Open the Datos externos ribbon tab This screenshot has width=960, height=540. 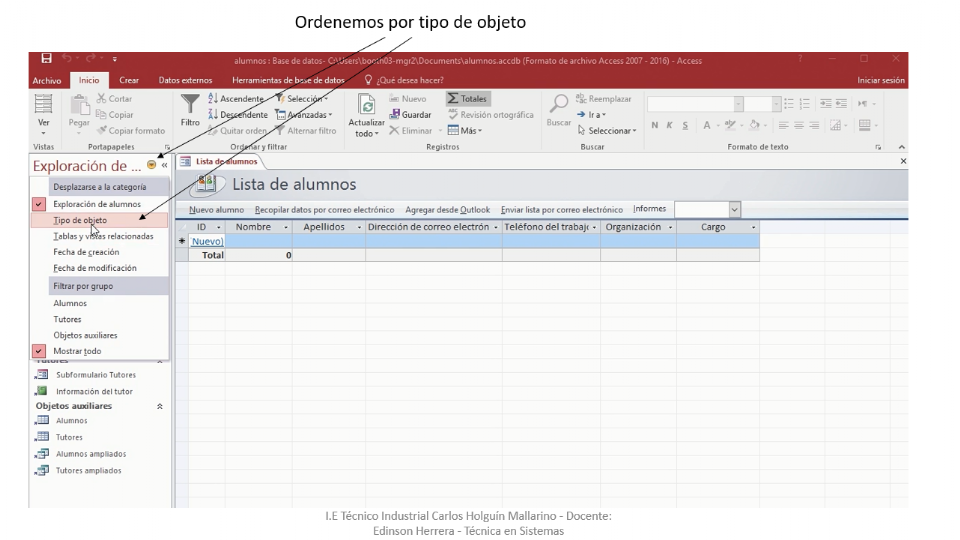185,80
